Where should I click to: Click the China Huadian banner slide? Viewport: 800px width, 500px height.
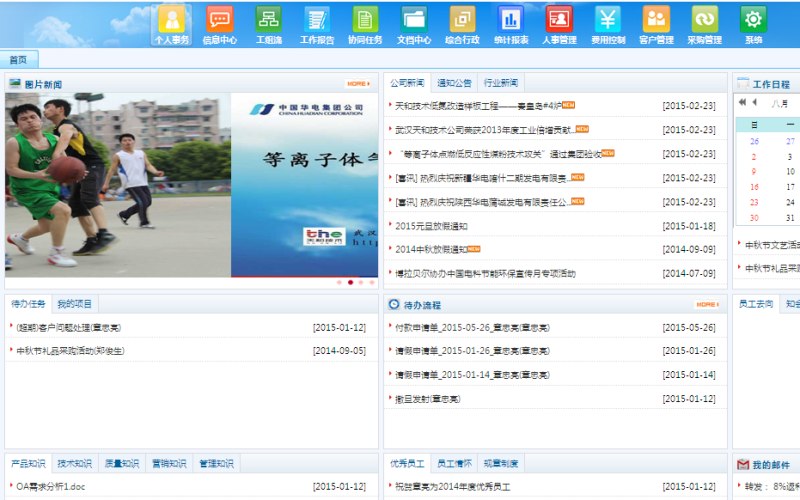point(305,185)
